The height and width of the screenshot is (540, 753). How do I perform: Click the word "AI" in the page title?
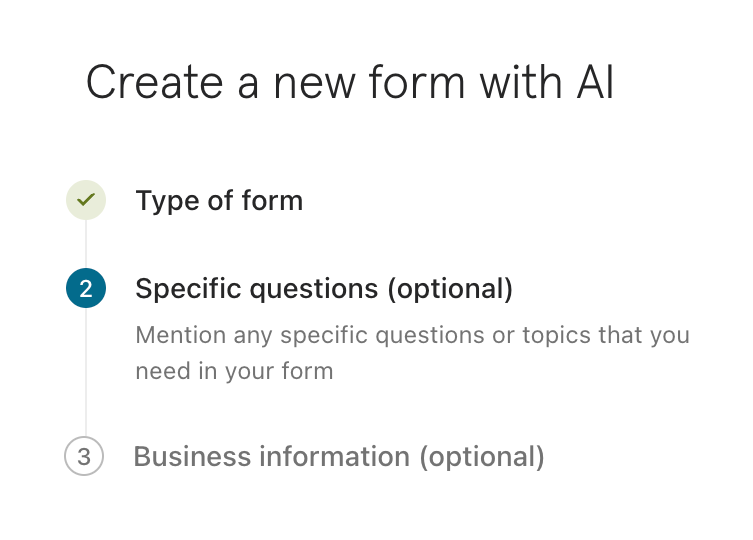click(x=594, y=82)
